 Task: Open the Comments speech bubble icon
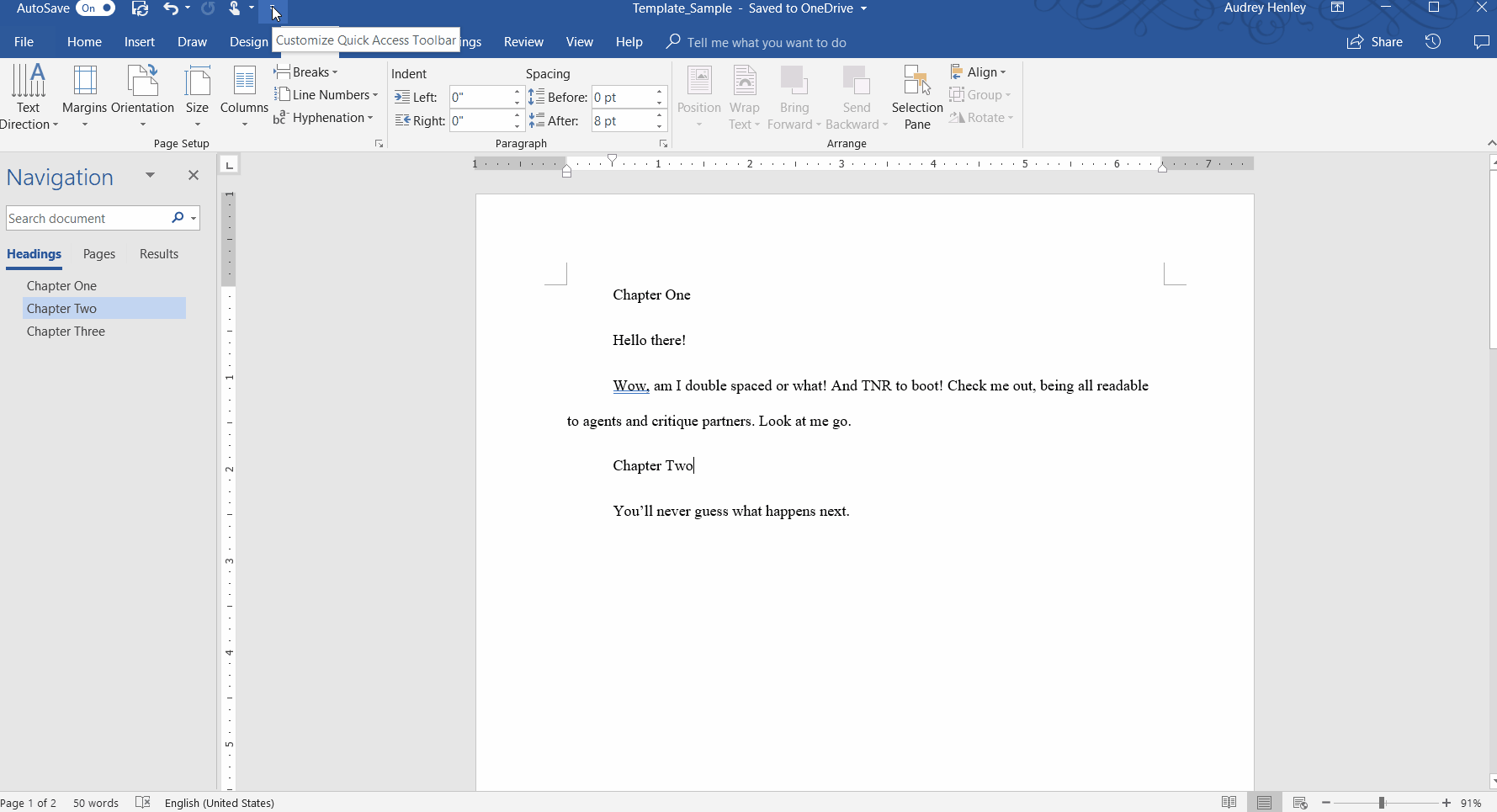[1482, 42]
